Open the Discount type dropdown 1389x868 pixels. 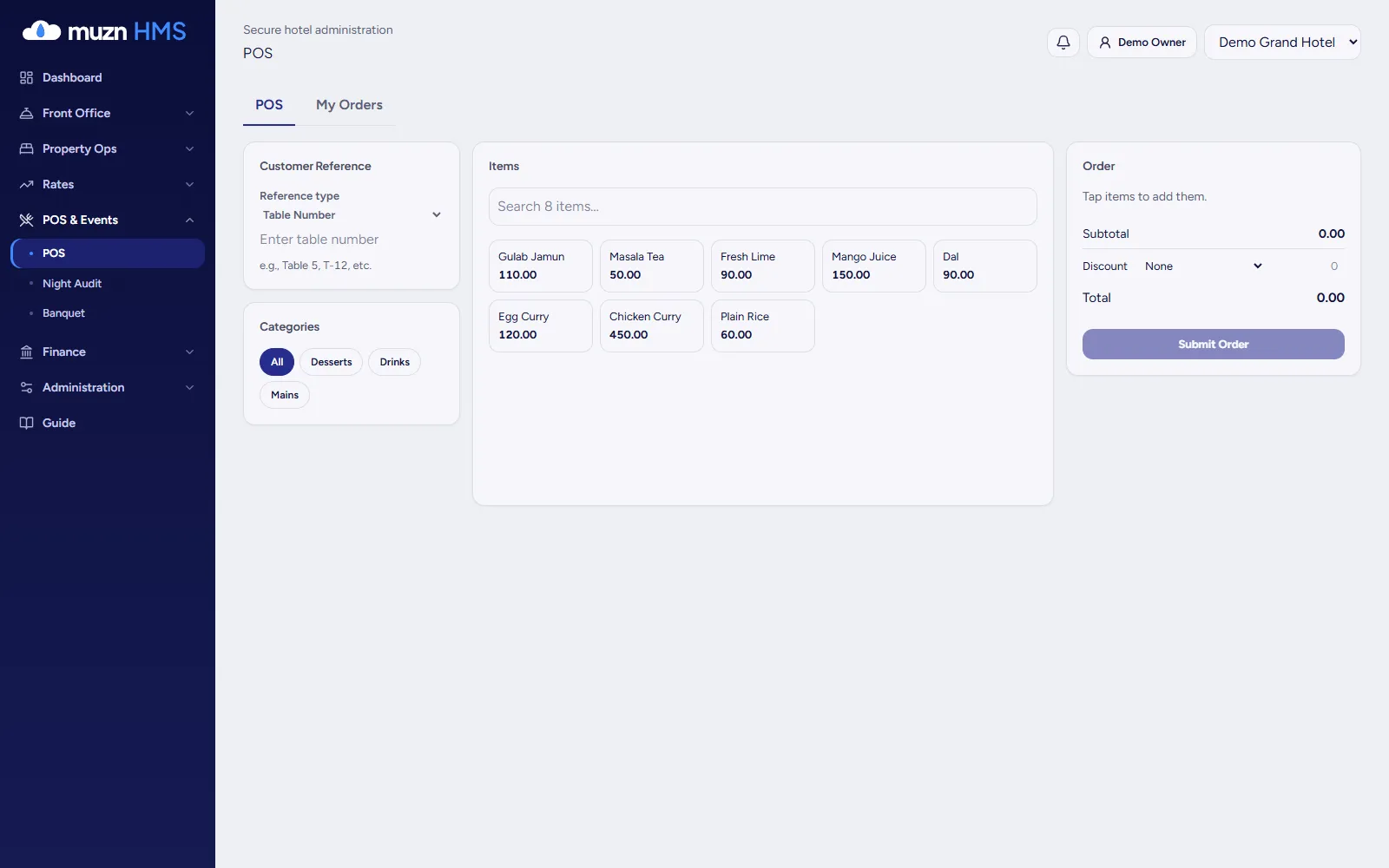tap(1203, 266)
